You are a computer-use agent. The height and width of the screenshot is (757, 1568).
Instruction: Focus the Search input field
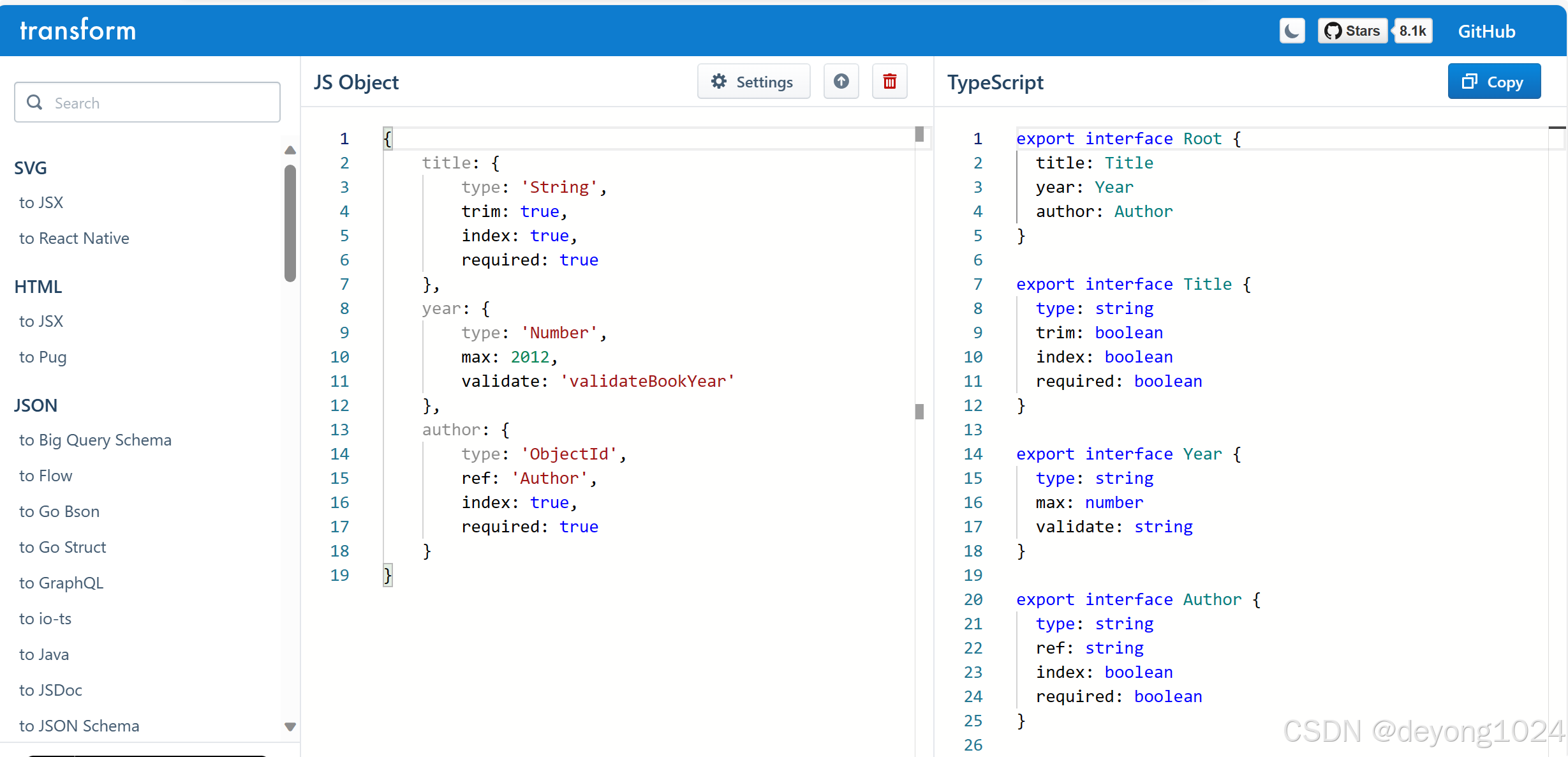[159, 103]
